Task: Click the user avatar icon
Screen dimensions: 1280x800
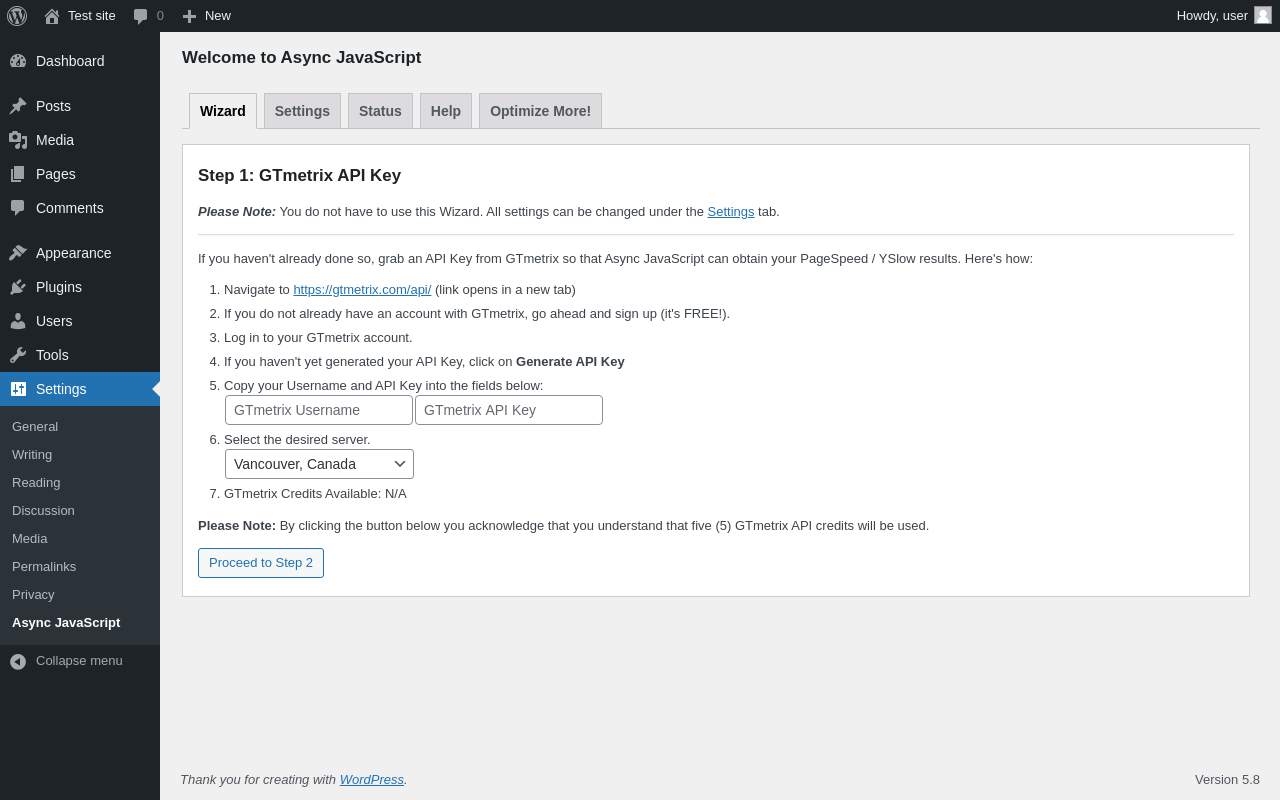Action: [x=1263, y=15]
